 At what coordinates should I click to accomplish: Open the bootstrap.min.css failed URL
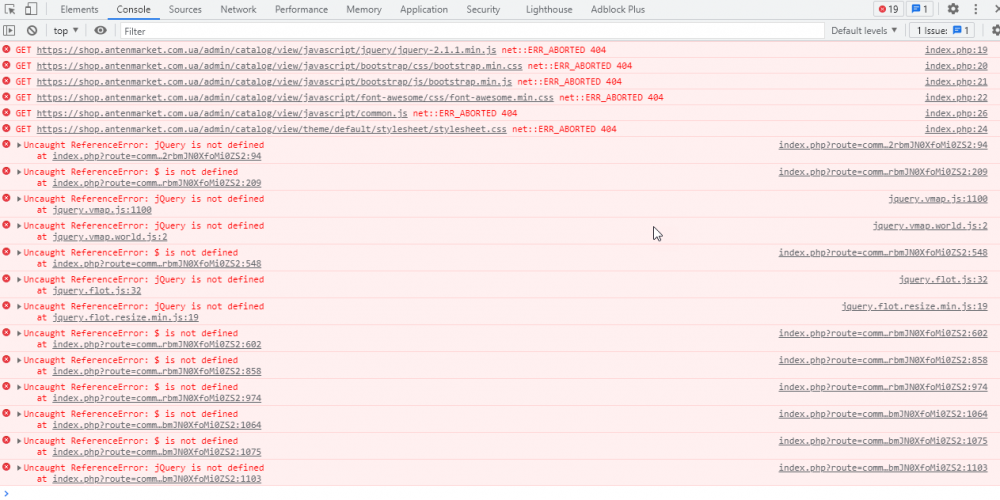click(x=279, y=66)
